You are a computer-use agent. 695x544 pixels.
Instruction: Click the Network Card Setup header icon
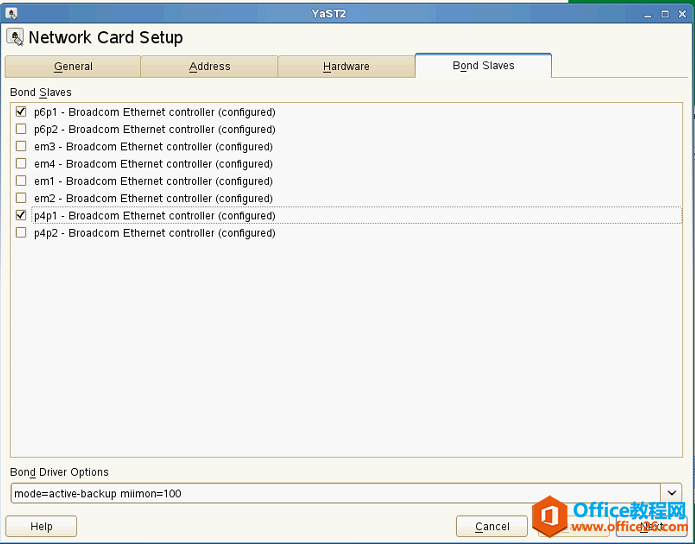[x=15, y=37]
